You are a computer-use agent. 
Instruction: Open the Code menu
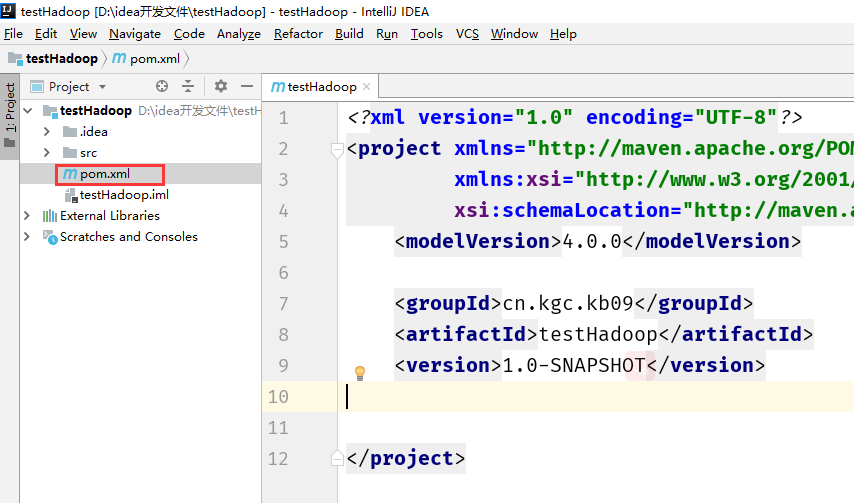point(189,34)
